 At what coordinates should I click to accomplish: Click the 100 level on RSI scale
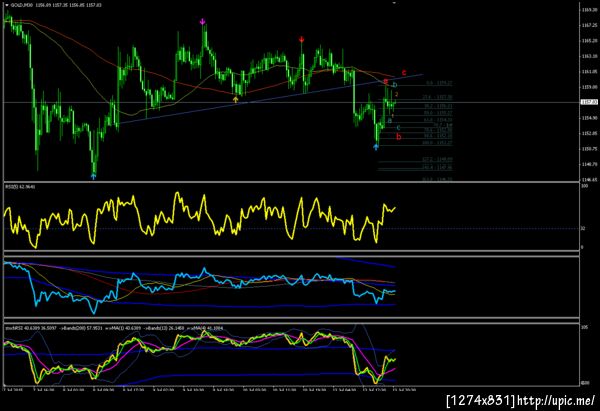click(584, 186)
